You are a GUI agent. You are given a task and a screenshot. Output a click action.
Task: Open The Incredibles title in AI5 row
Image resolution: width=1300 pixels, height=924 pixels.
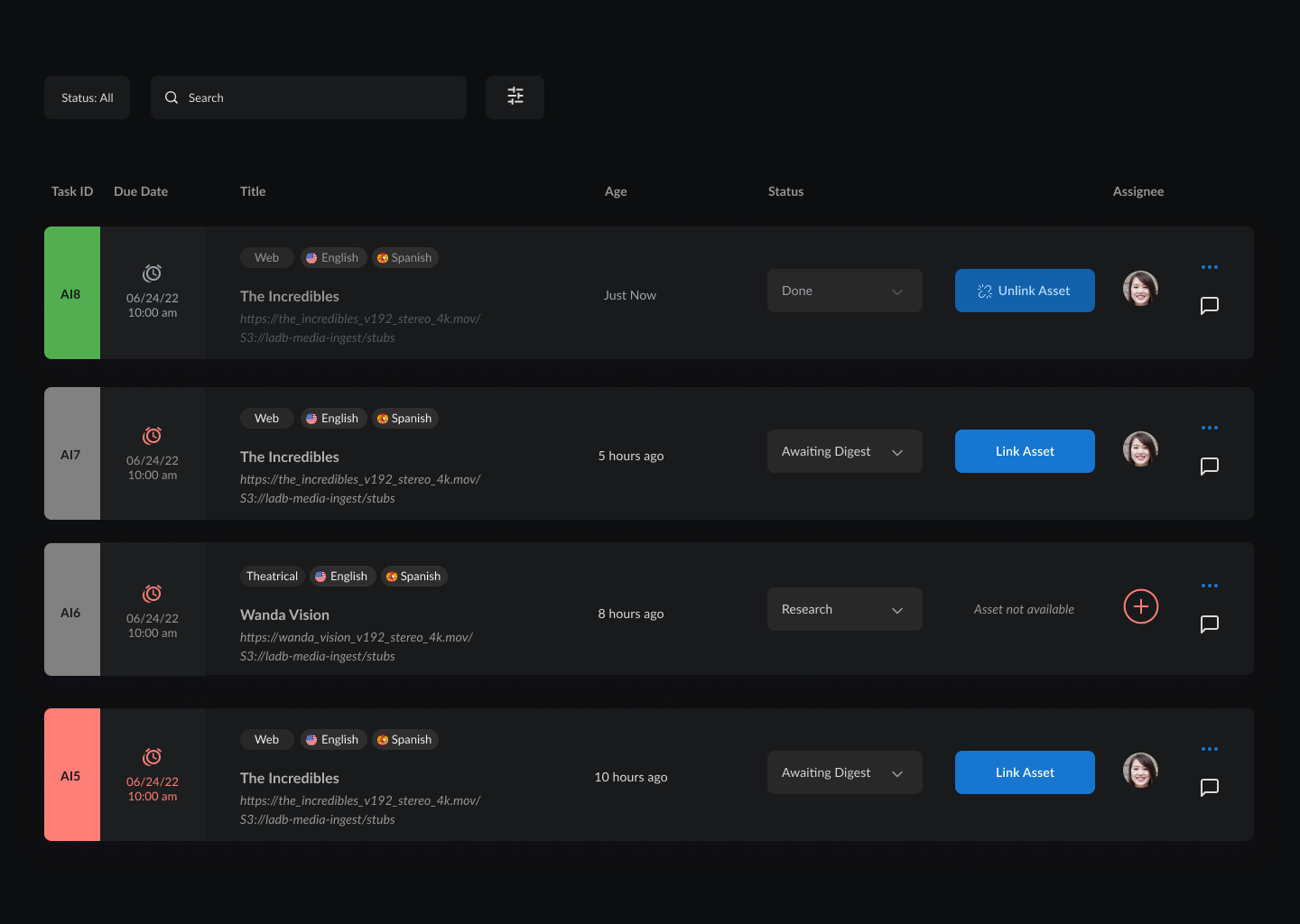(x=290, y=778)
